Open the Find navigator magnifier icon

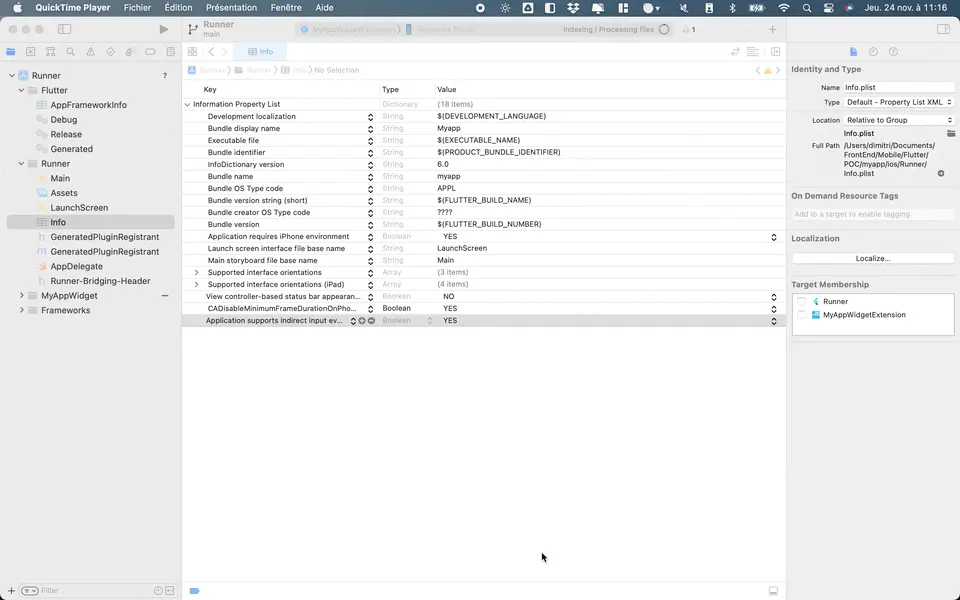pos(70,52)
